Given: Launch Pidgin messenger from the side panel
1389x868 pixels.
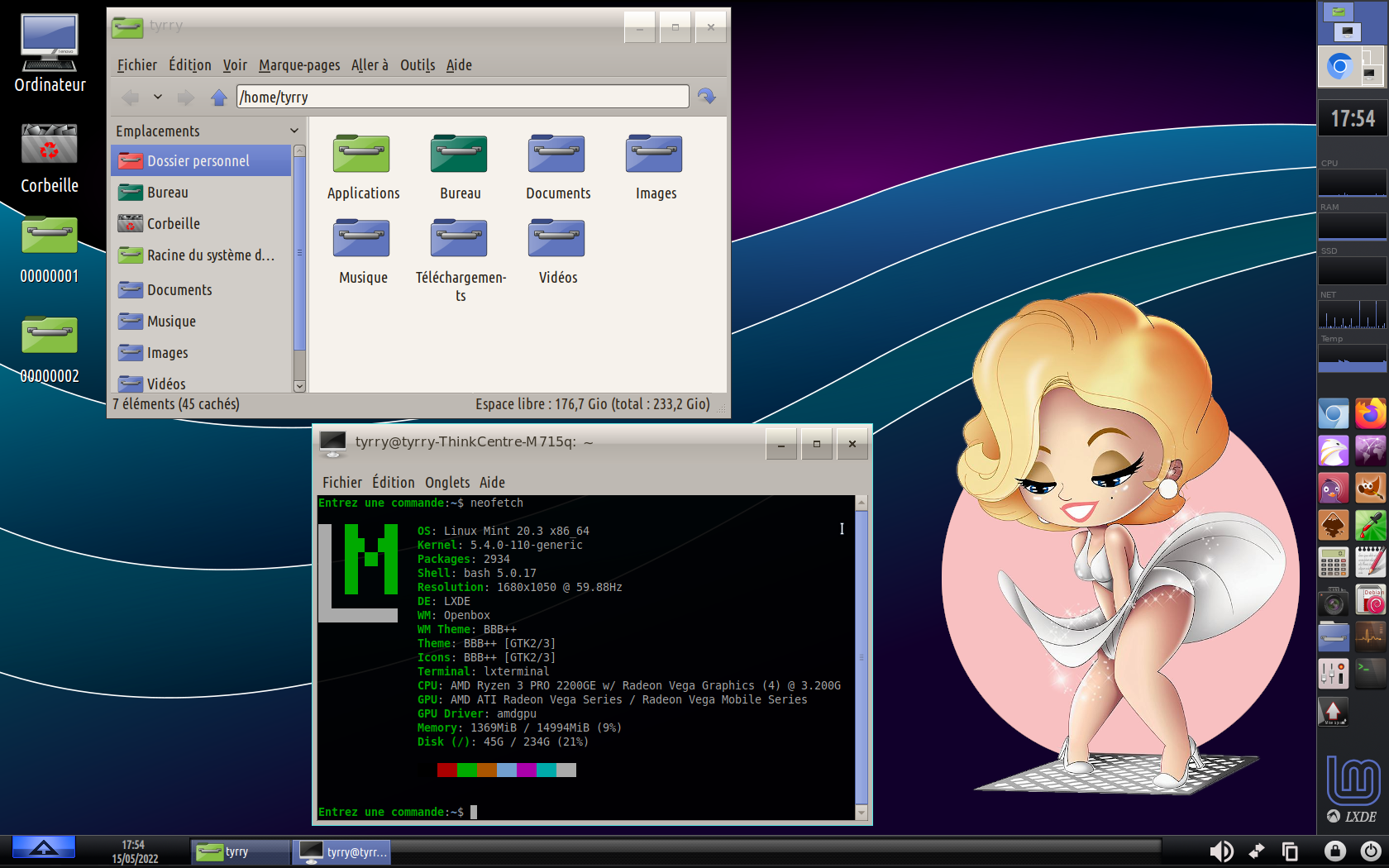Looking at the screenshot, I should pos(1334,489).
